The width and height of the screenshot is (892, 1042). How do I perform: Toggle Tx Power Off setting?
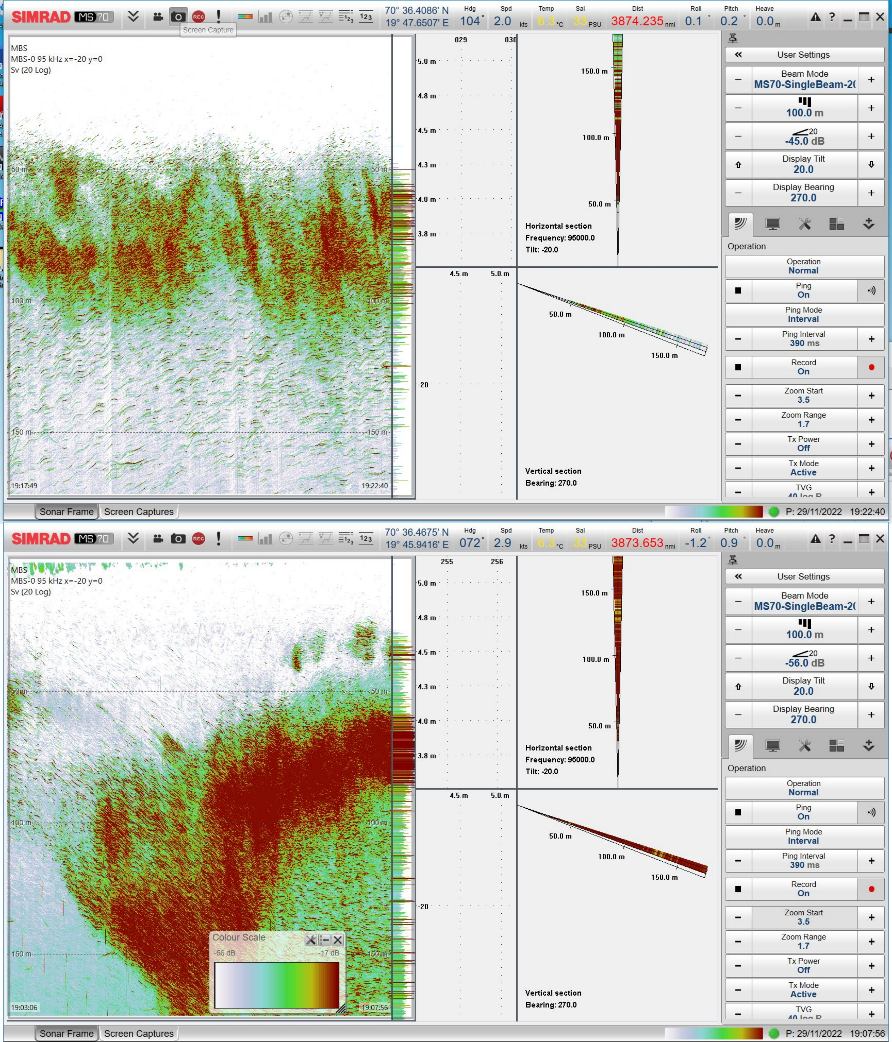804,443
